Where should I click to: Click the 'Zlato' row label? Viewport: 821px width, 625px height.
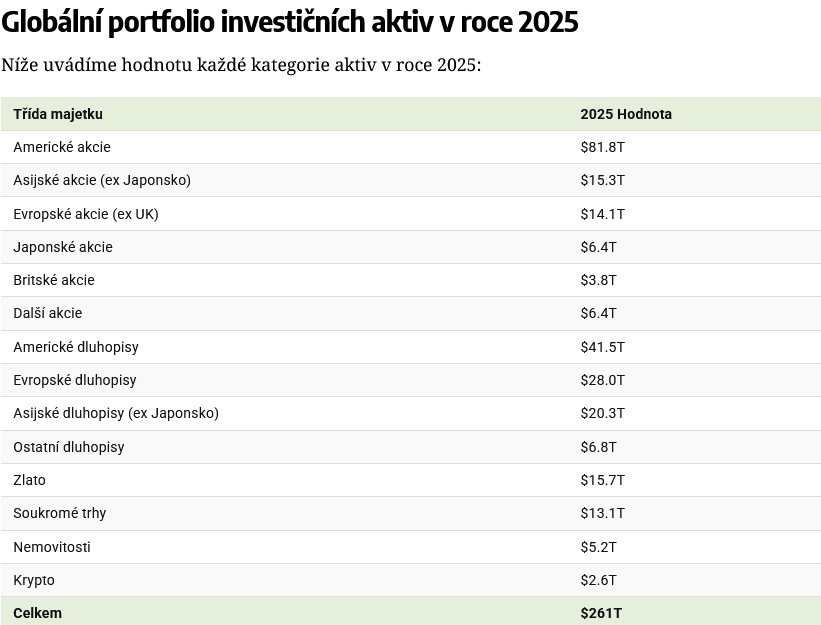[x=30, y=480]
